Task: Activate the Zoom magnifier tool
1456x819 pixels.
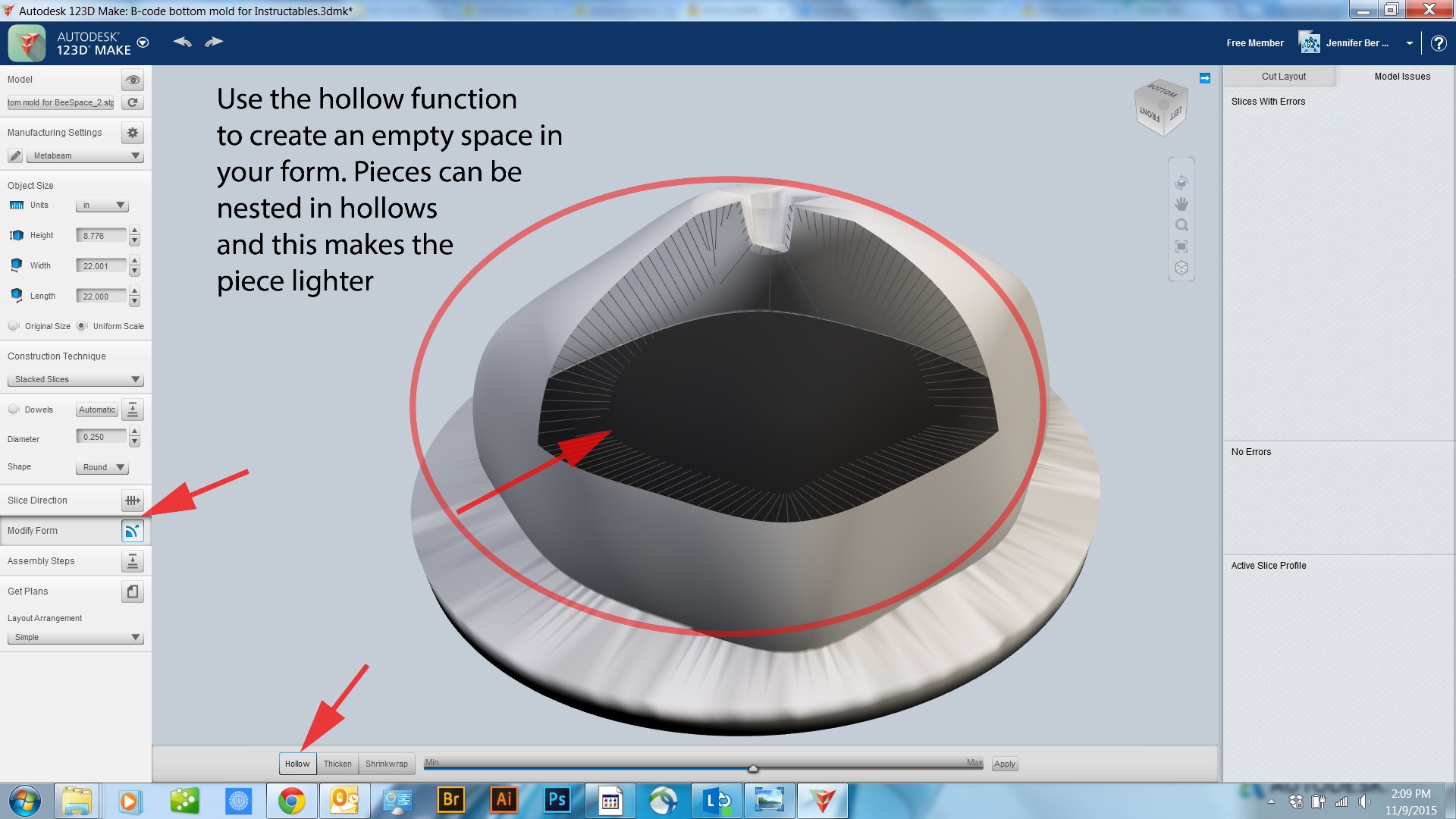Action: coord(1181,224)
